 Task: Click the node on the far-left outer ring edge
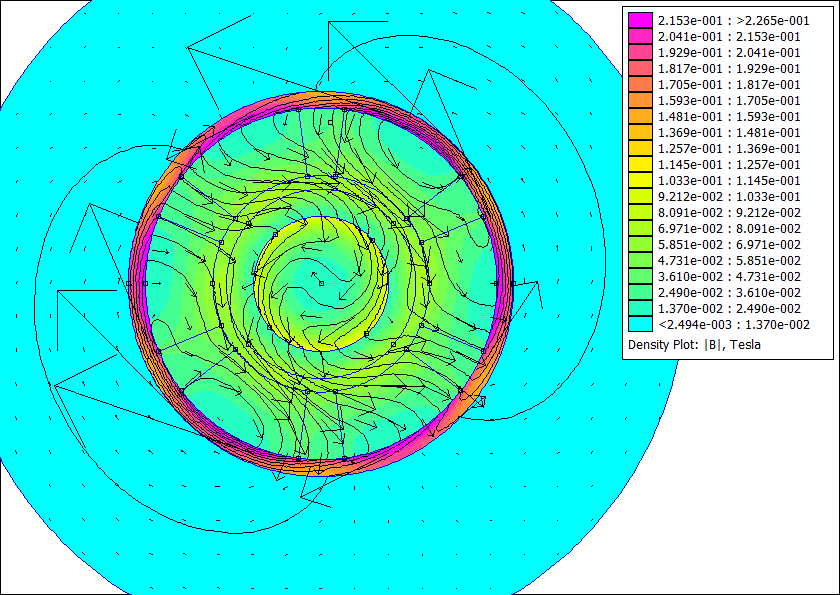point(129,283)
